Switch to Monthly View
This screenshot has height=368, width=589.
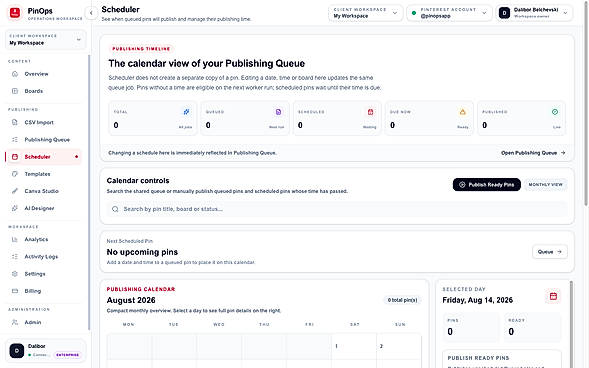[545, 184]
